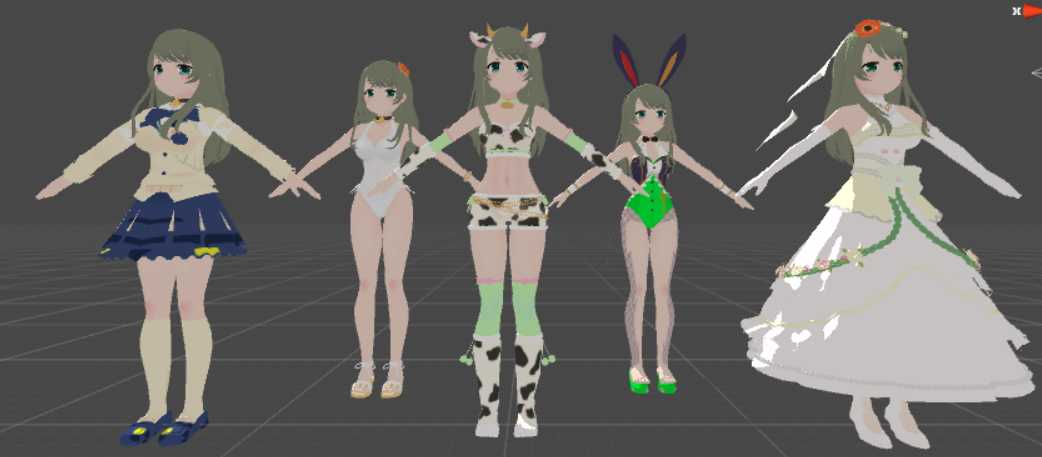Click the bunny ears on the bunny character

pyautogui.click(x=650, y=60)
